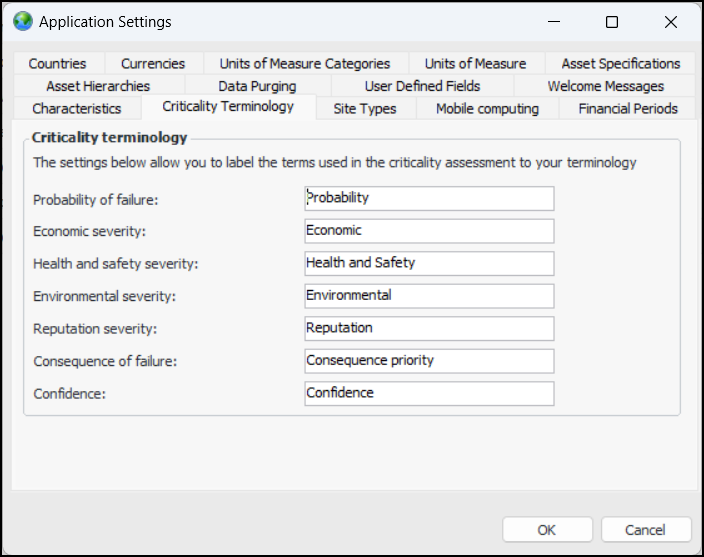The height and width of the screenshot is (557, 704).
Task: Open Units of Measure Categories tab
Action: 305,63
